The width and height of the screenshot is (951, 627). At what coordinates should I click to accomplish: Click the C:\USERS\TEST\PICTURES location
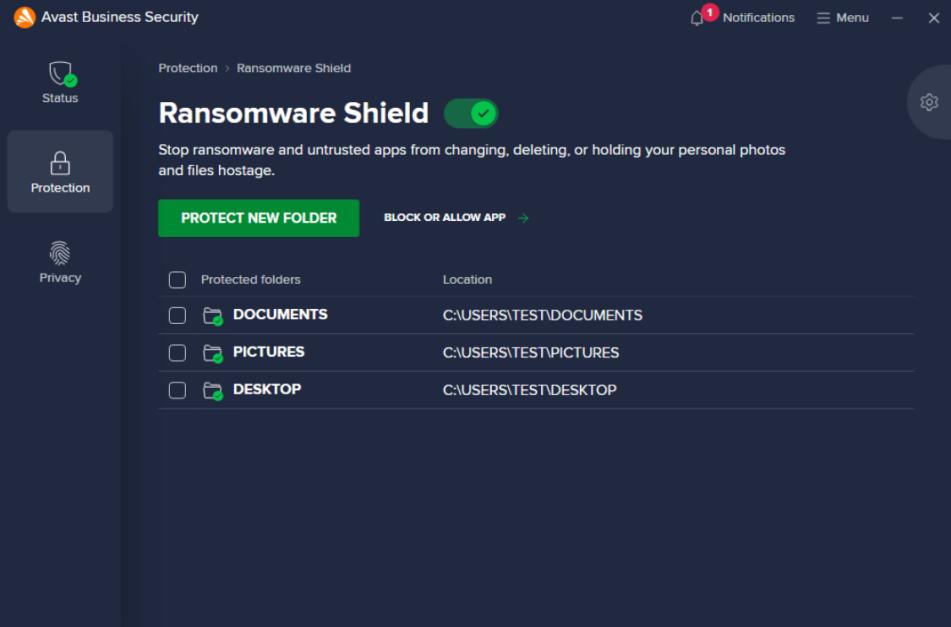[531, 353]
